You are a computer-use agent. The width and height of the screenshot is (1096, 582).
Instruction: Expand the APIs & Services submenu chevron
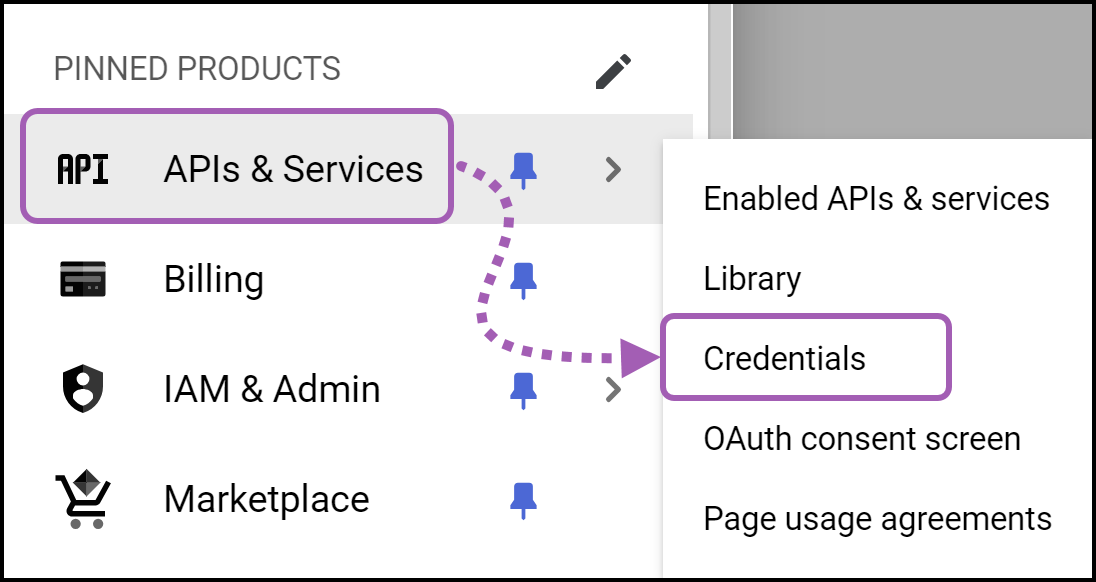pos(613,169)
